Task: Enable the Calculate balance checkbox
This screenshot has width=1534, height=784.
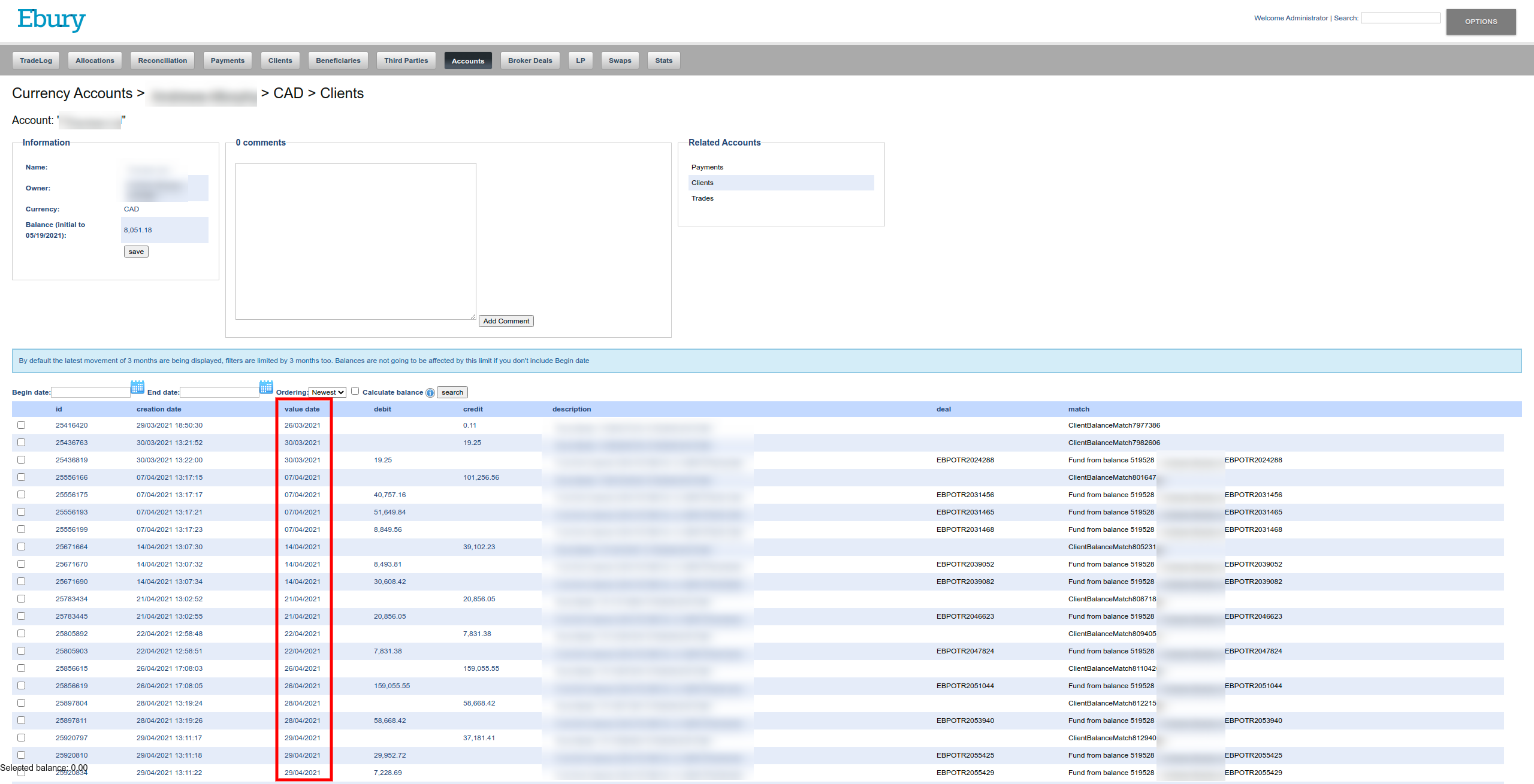Action: [355, 391]
